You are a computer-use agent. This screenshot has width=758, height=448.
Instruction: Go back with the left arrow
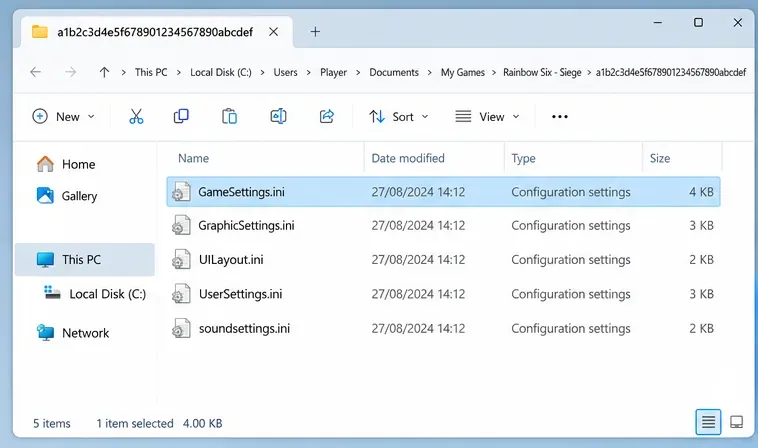[35, 72]
